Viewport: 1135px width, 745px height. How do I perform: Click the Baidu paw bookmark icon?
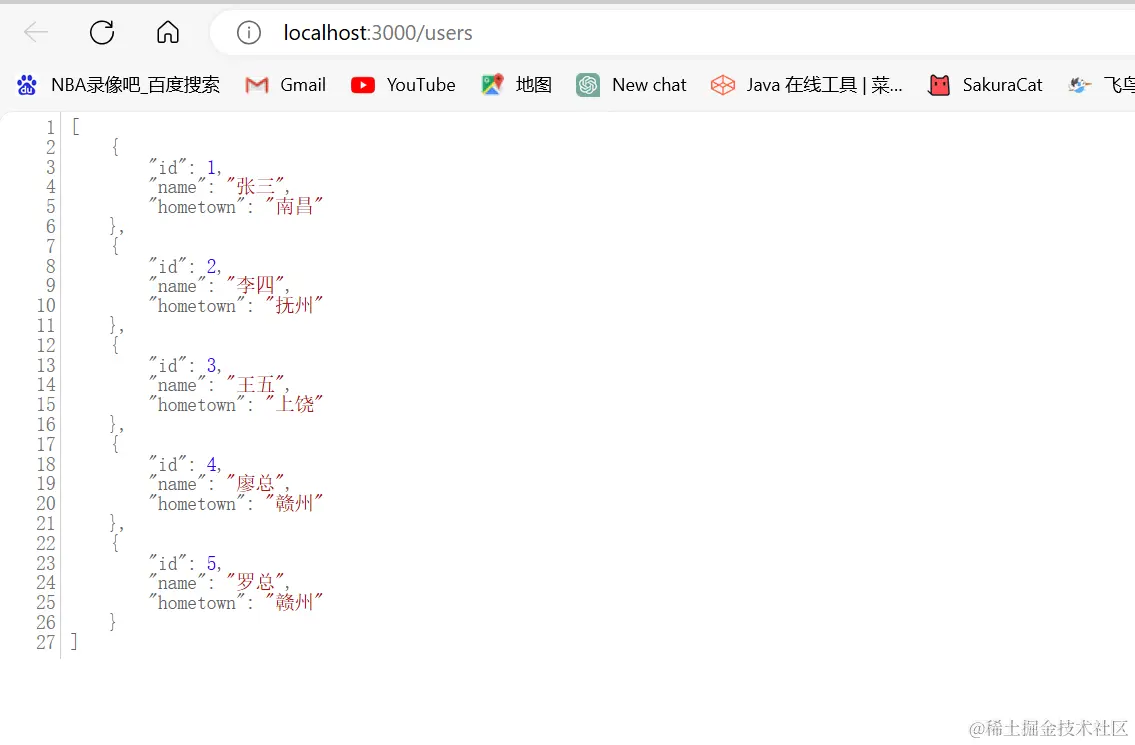[x=27, y=85]
